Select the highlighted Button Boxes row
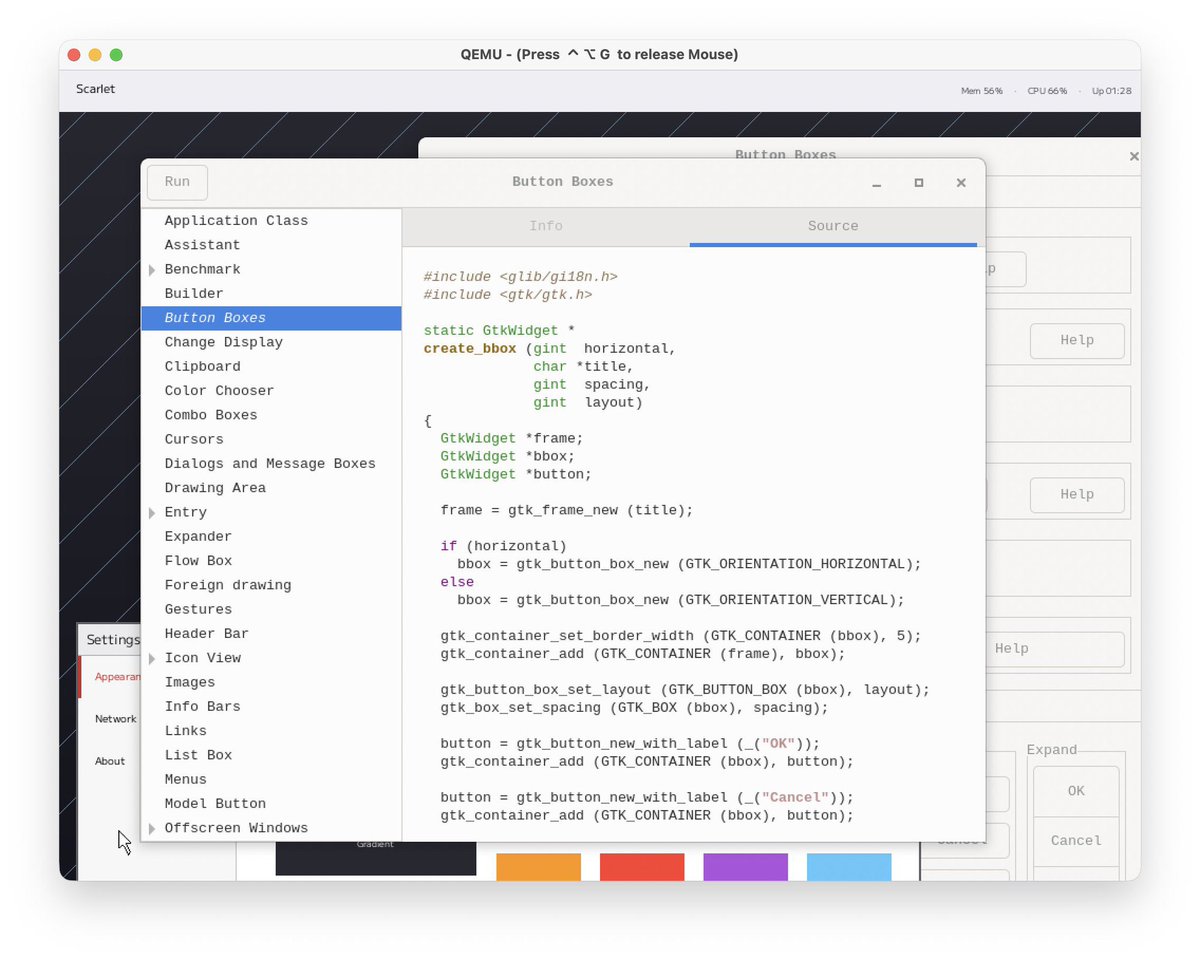The height and width of the screenshot is (959, 1200). pyautogui.click(x=271, y=318)
